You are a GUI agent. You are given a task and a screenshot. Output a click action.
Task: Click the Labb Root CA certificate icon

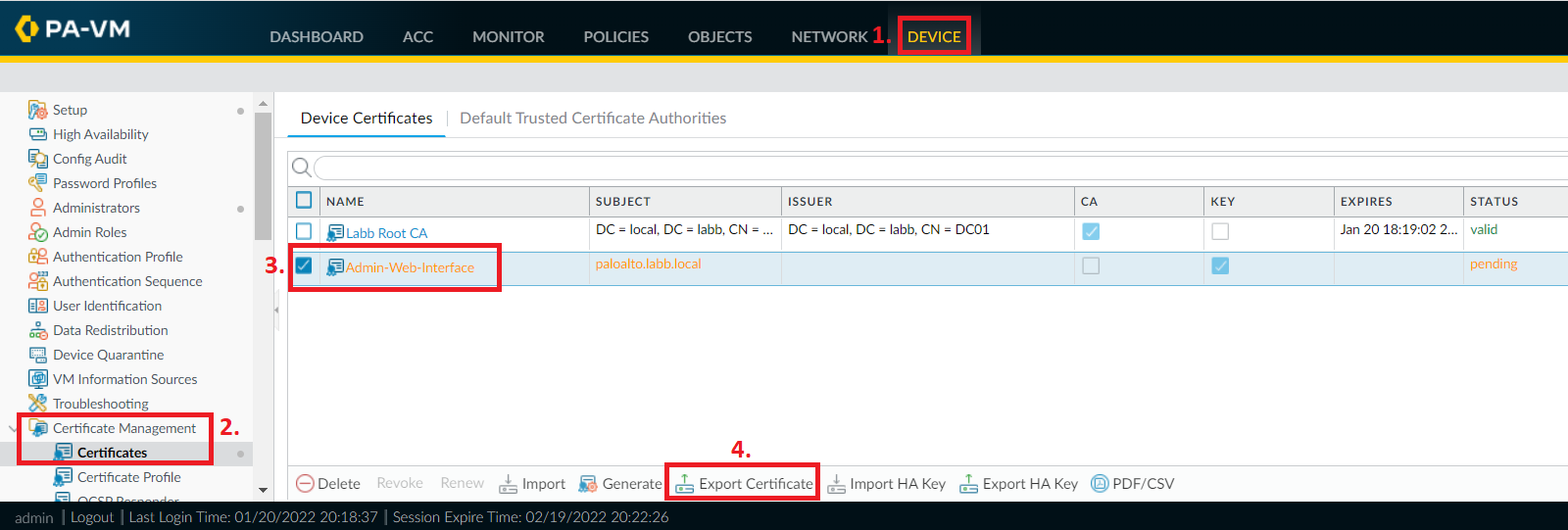pyautogui.click(x=335, y=233)
